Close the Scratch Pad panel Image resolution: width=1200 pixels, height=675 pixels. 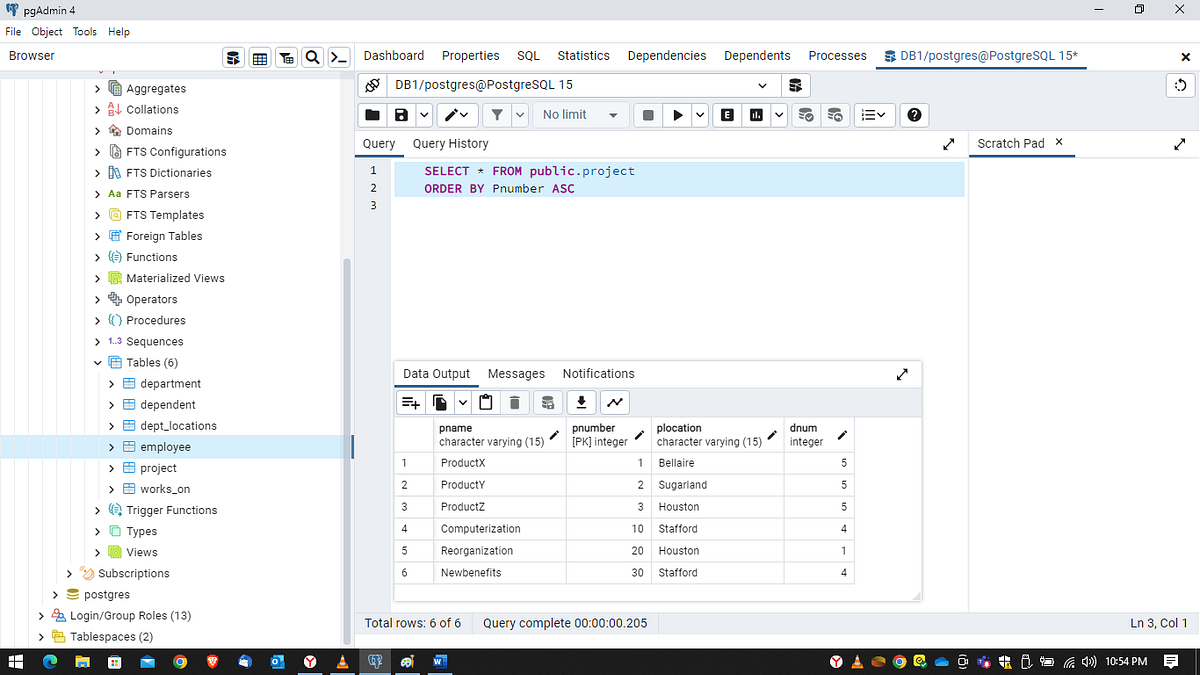click(1059, 143)
